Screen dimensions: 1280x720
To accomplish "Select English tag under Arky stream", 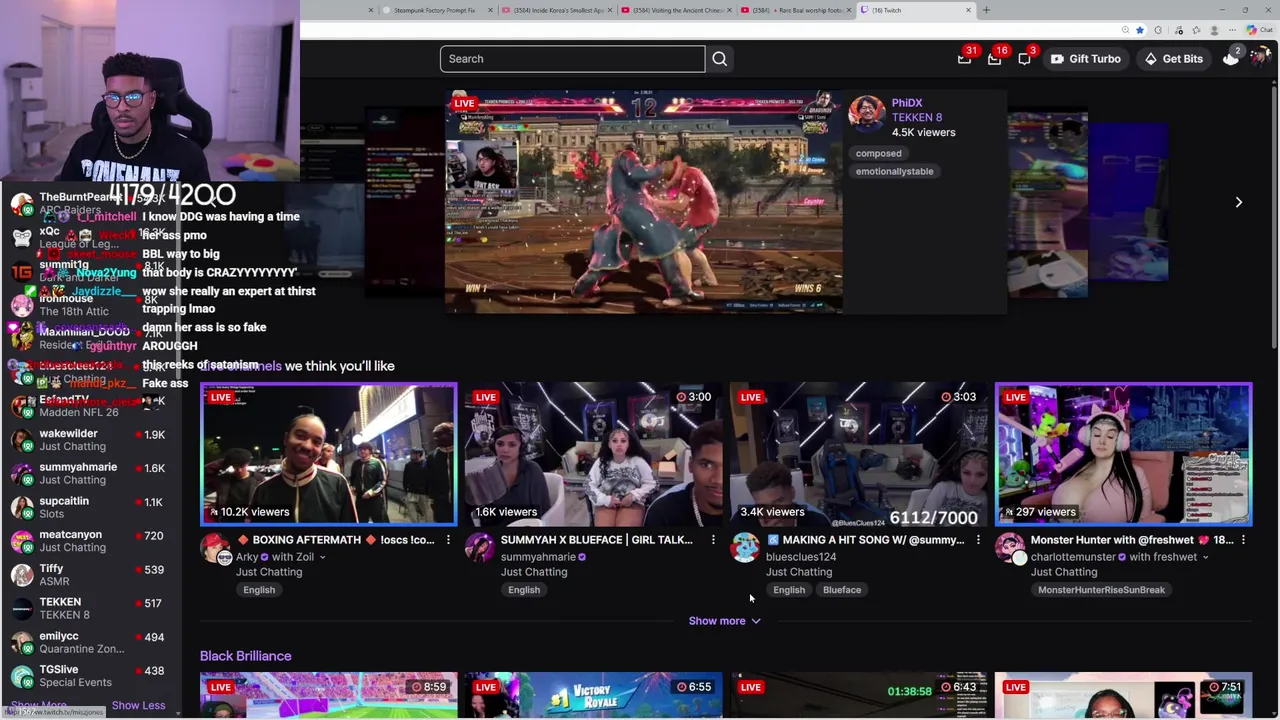I will pyautogui.click(x=259, y=590).
